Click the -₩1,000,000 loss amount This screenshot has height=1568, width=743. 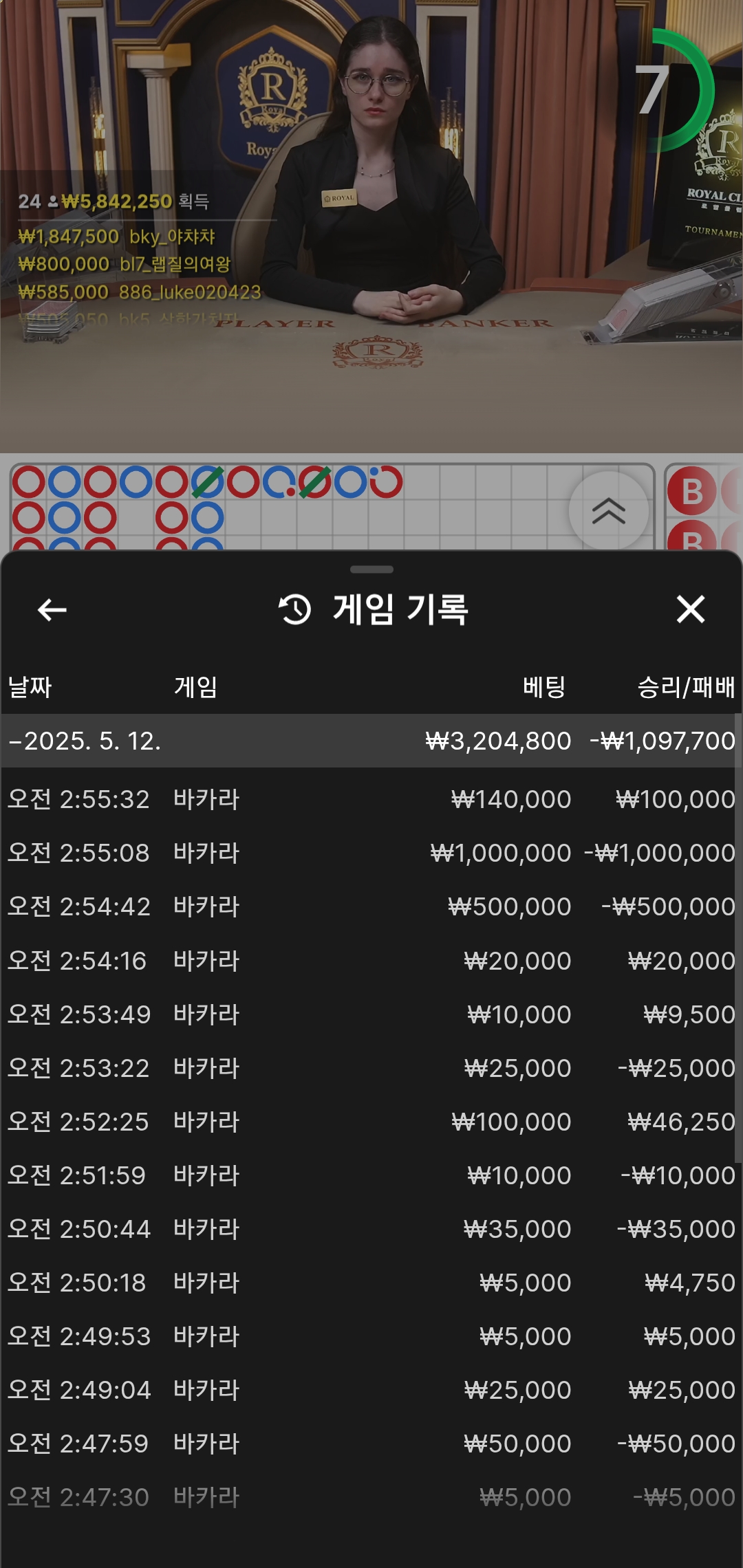660,853
